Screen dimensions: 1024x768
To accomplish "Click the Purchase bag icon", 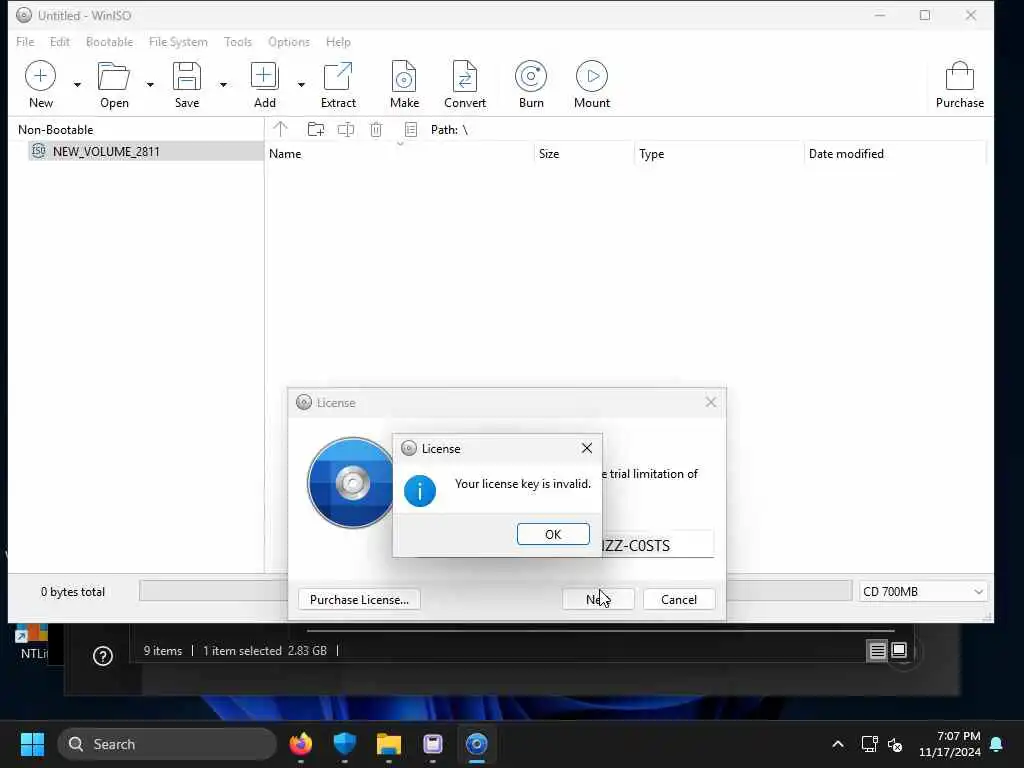I will click(959, 84).
